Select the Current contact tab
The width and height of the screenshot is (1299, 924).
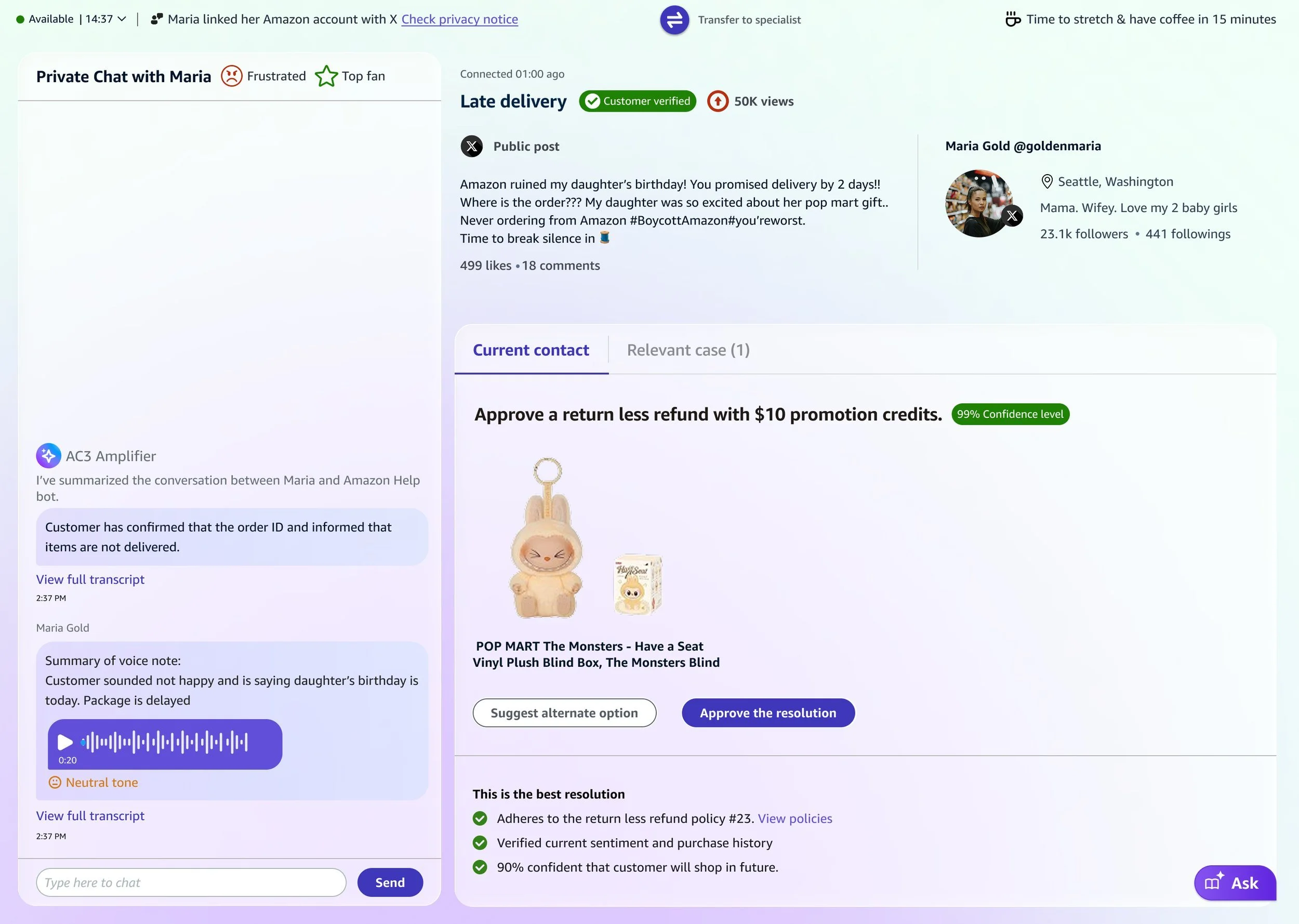pyautogui.click(x=531, y=350)
